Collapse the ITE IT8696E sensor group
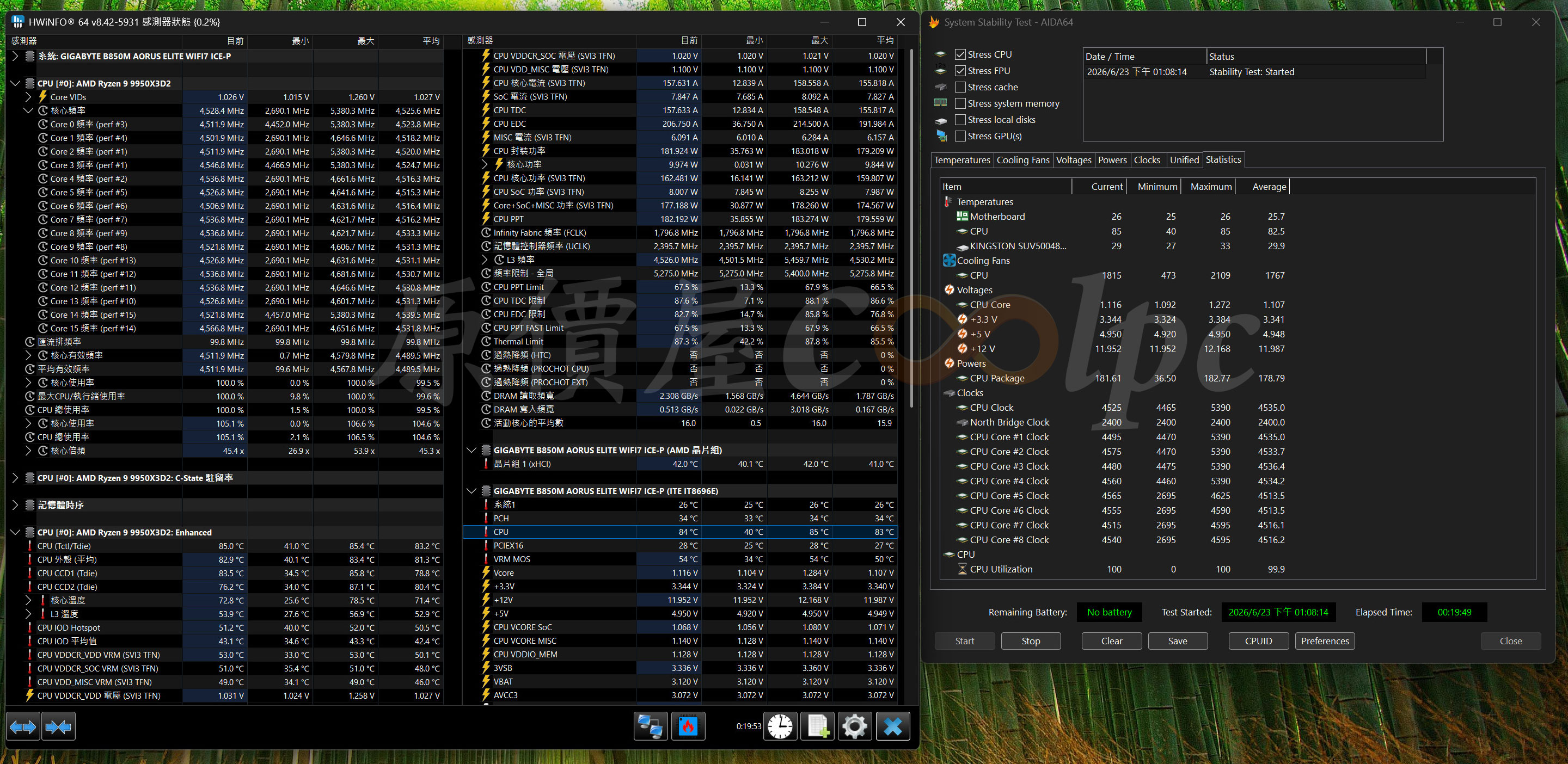1568x764 pixels. [471, 491]
